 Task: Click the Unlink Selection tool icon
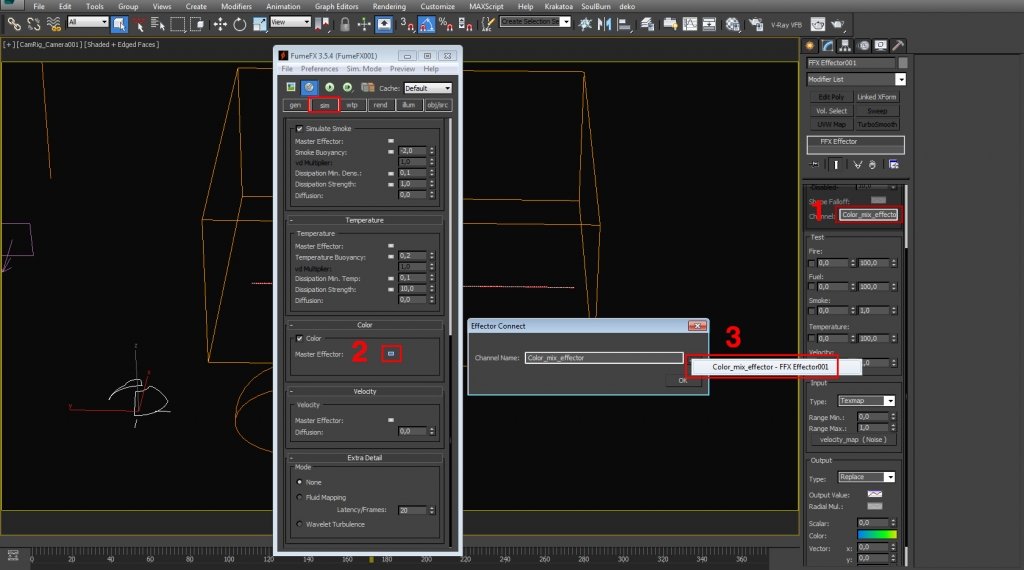pos(34,25)
